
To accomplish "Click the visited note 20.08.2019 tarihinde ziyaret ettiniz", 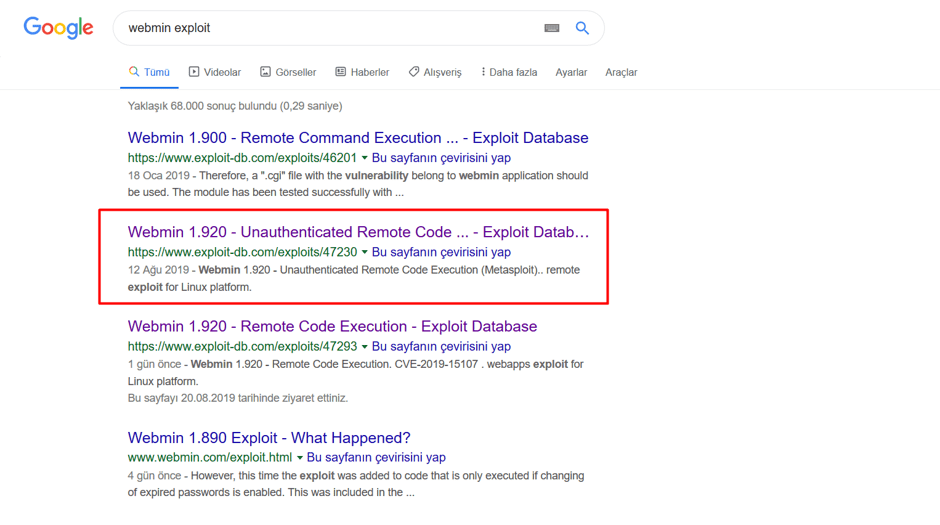I will [237, 398].
